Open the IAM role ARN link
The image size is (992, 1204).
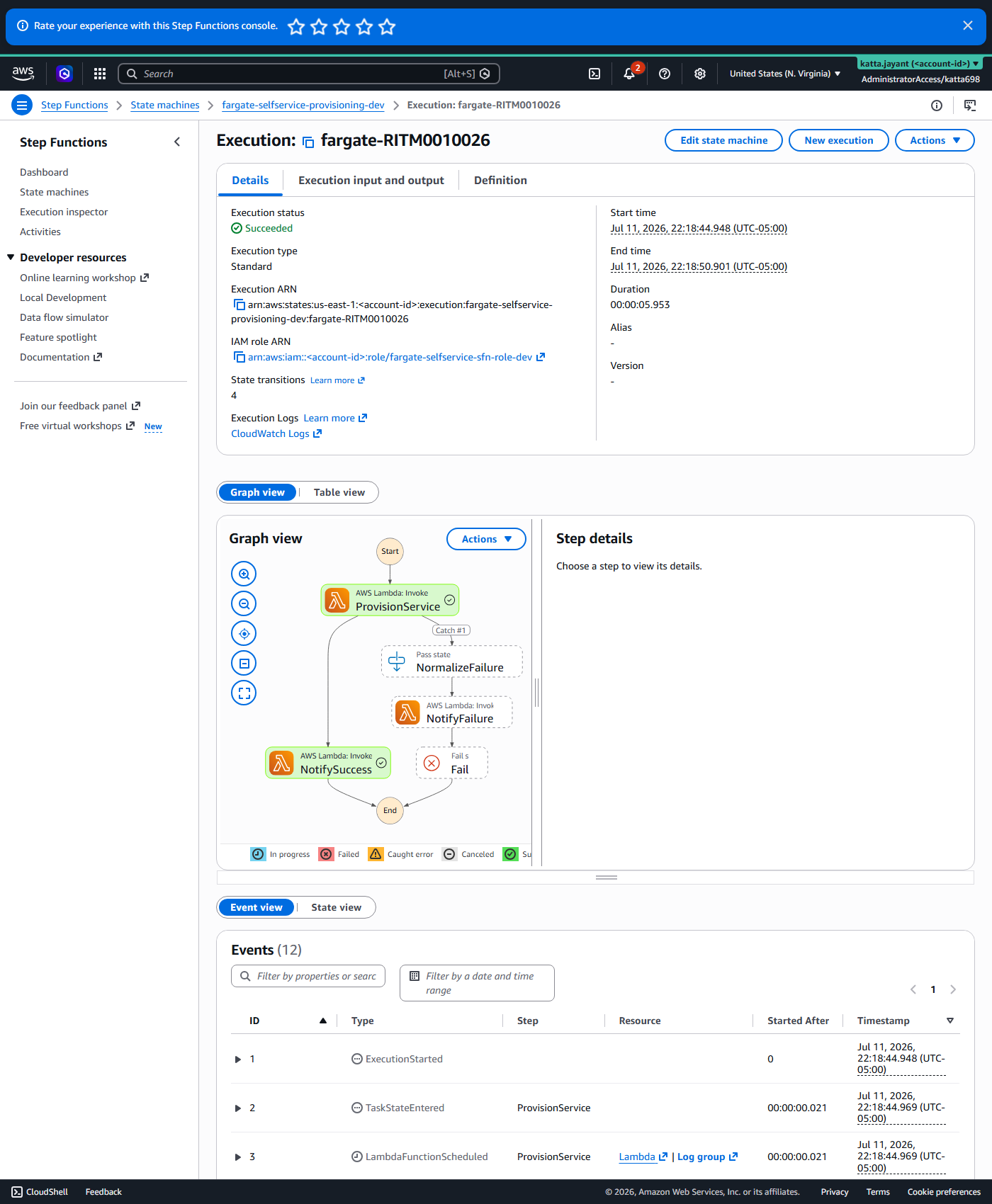click(395, 357)
